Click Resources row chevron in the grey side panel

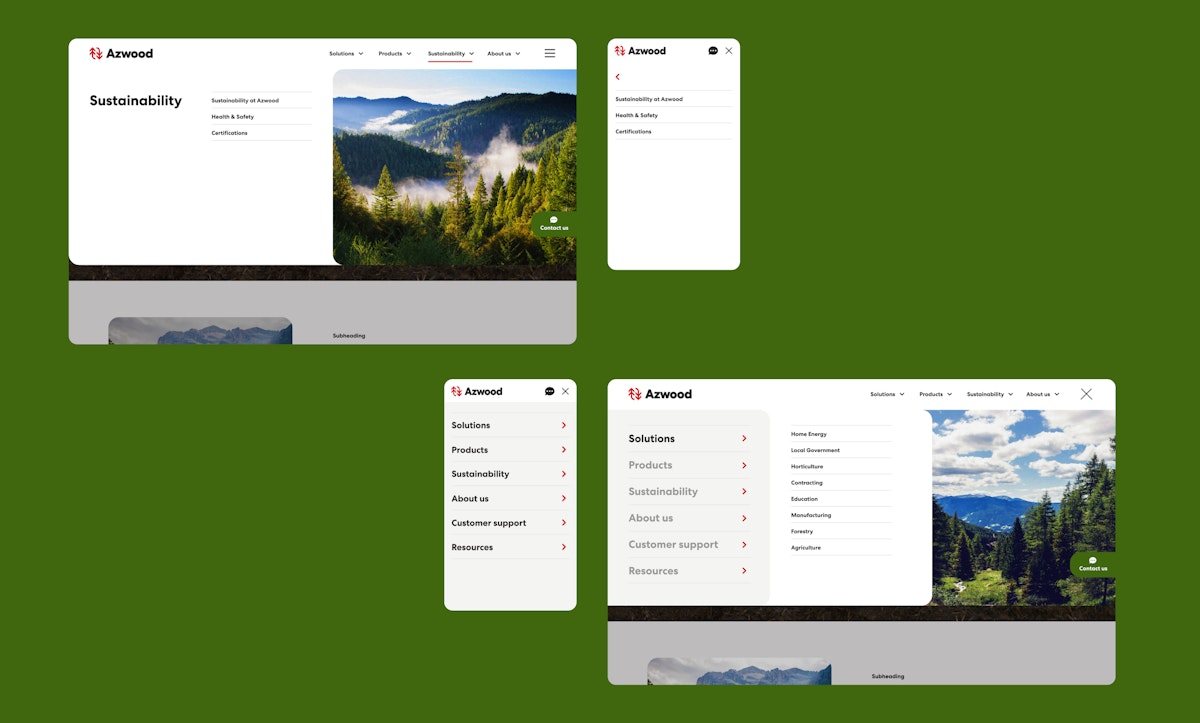745,571
